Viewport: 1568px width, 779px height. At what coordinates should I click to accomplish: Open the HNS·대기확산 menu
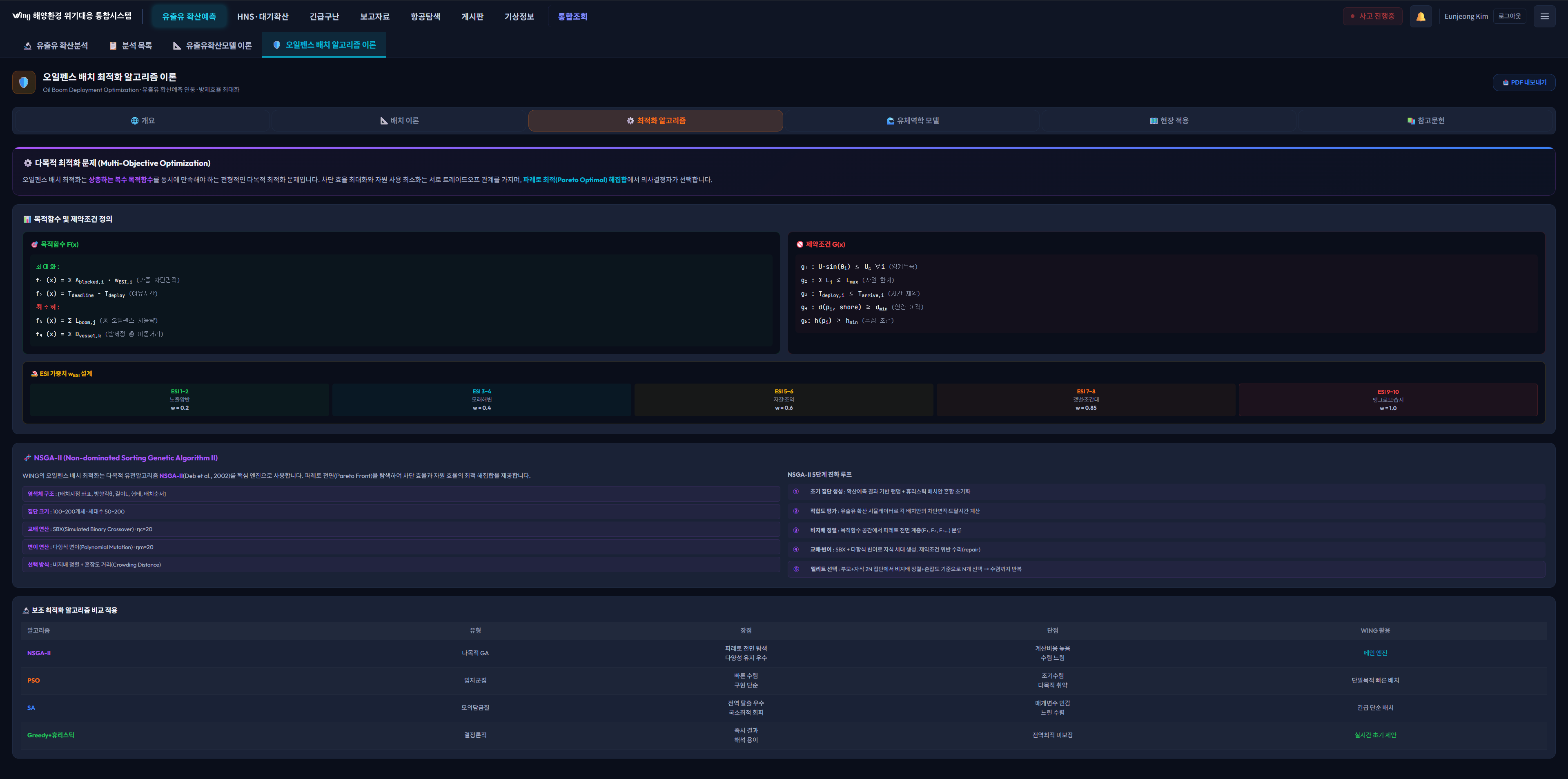point(262,16)
